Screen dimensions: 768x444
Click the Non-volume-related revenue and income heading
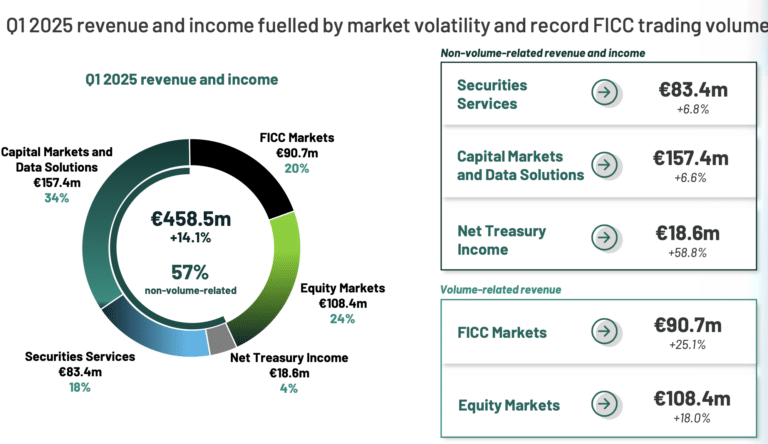tap(543, 53)
